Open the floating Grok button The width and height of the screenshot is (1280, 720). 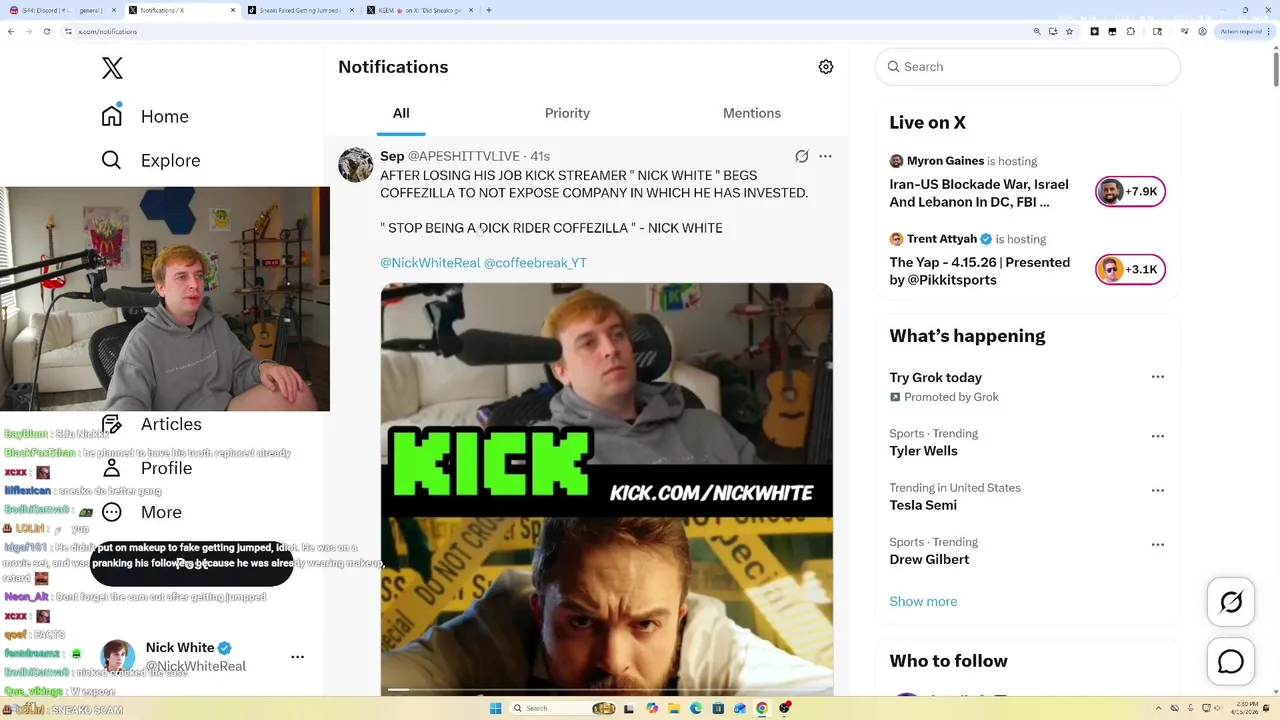[x=1231, y=602]
